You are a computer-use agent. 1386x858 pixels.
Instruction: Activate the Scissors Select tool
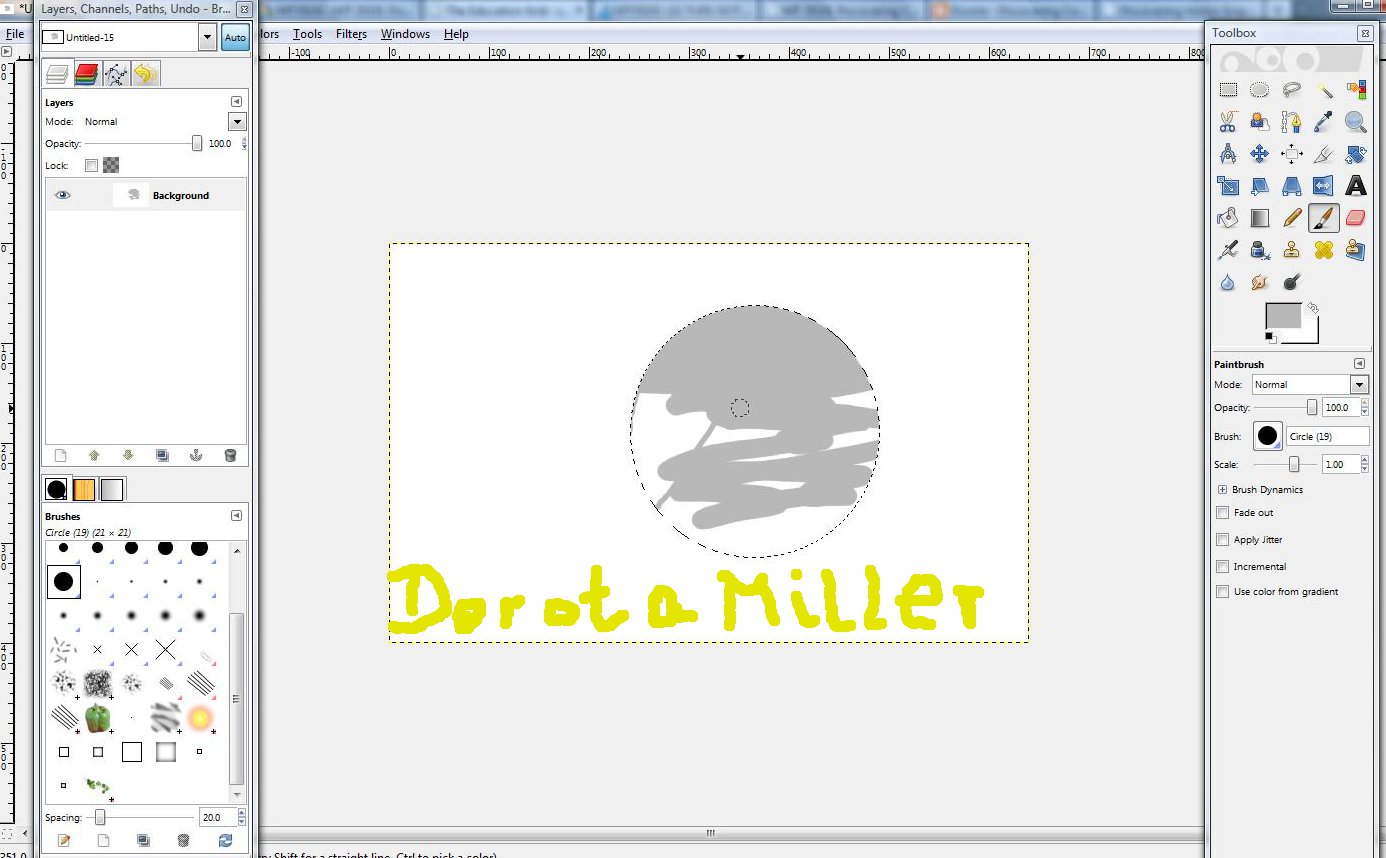(x=1227, y=122)
